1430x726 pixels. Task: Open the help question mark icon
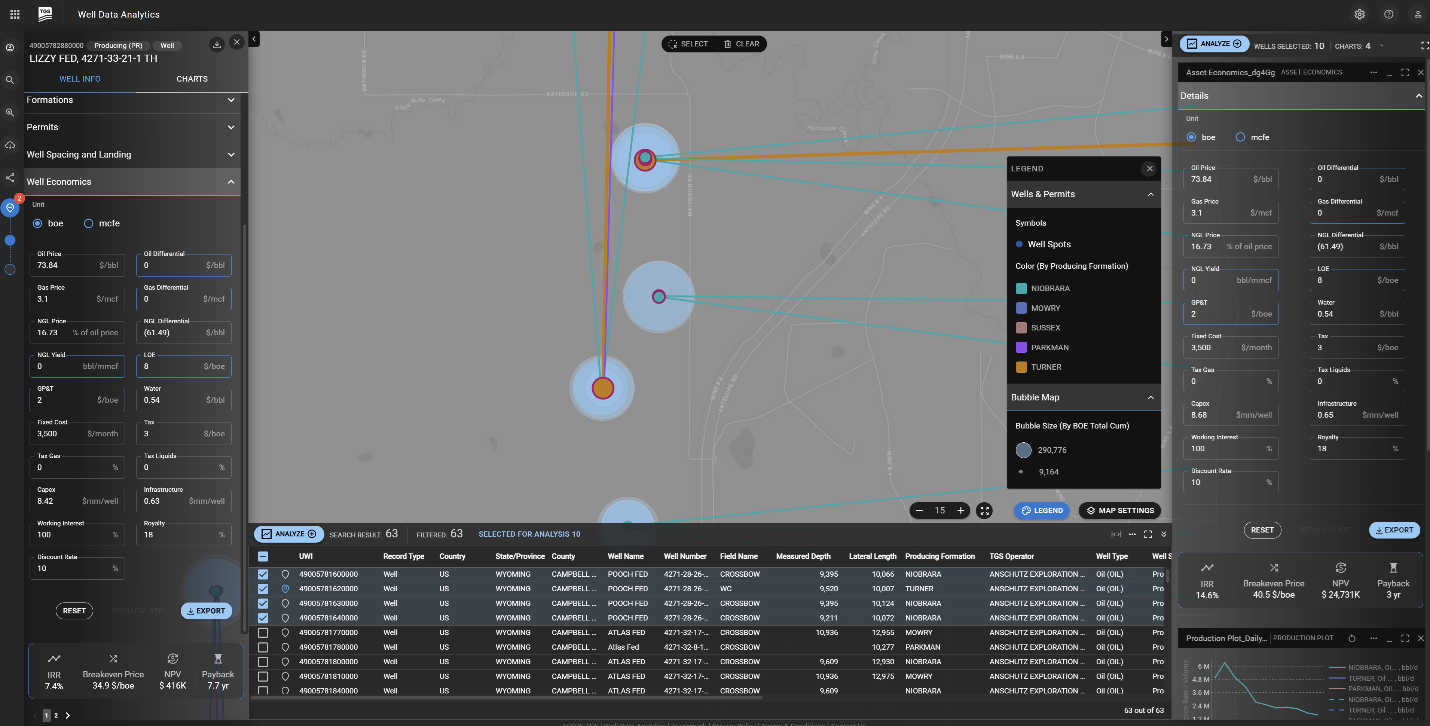1389,14
